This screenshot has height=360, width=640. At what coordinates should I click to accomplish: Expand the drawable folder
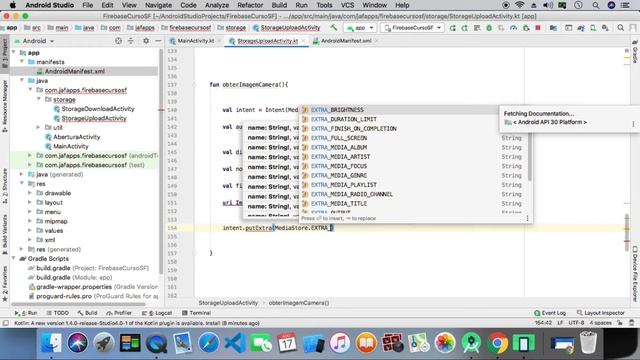pyautogui.click(x=30, y=193)
